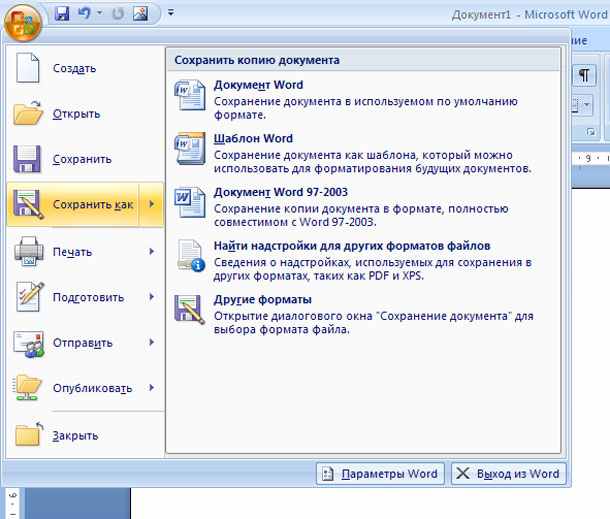Expand the Отправить submenu arrow
610x519 pixels.
(x=152, y=342)
